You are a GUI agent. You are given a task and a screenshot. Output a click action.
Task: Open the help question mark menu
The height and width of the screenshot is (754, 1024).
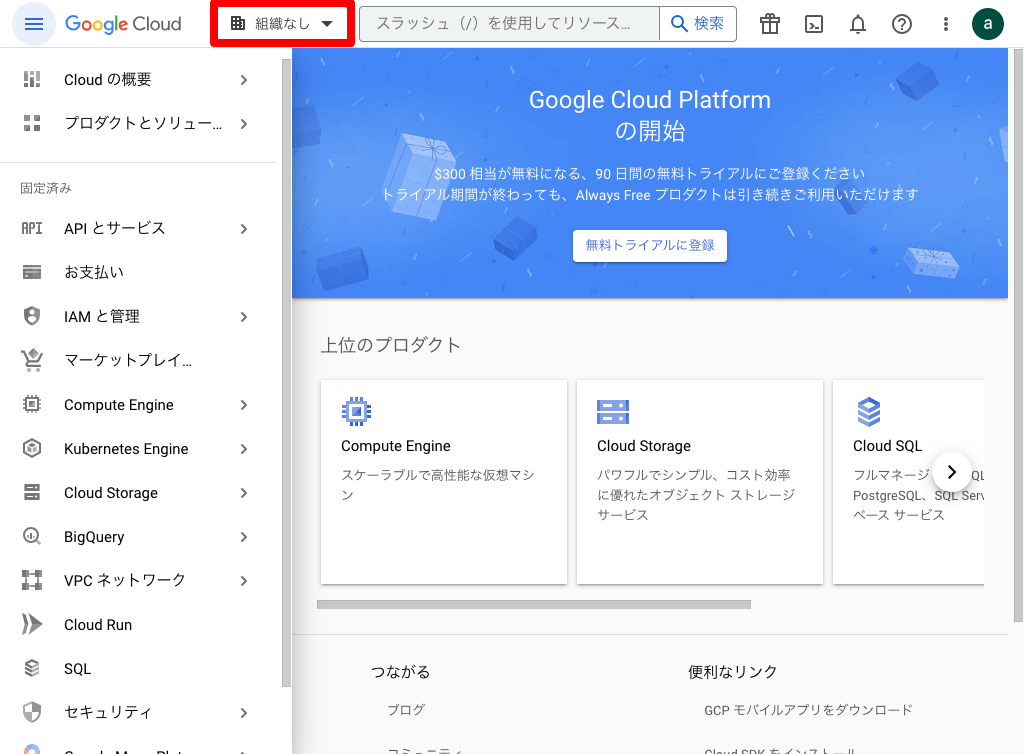tap(901, 23)
